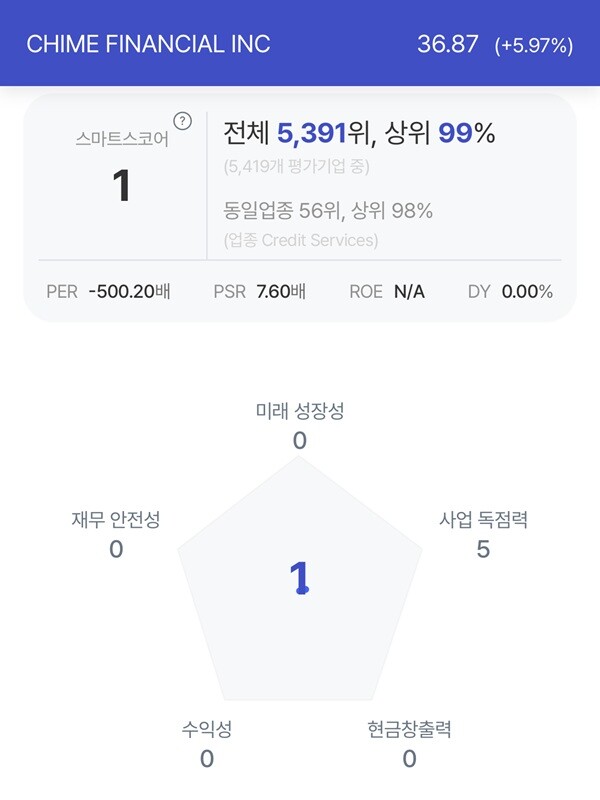Tap the DY 0.00% metric
This screenshot has height=800, width=600.
[510, 291]
